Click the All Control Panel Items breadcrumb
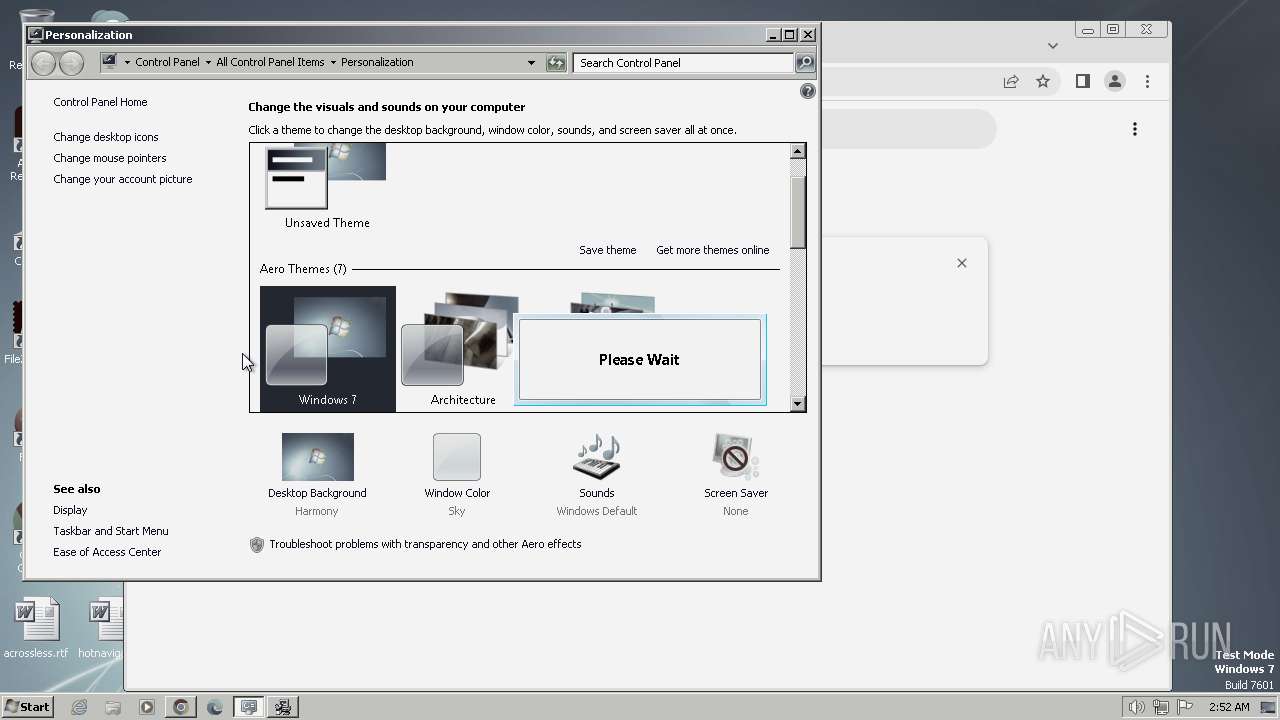 270,62
